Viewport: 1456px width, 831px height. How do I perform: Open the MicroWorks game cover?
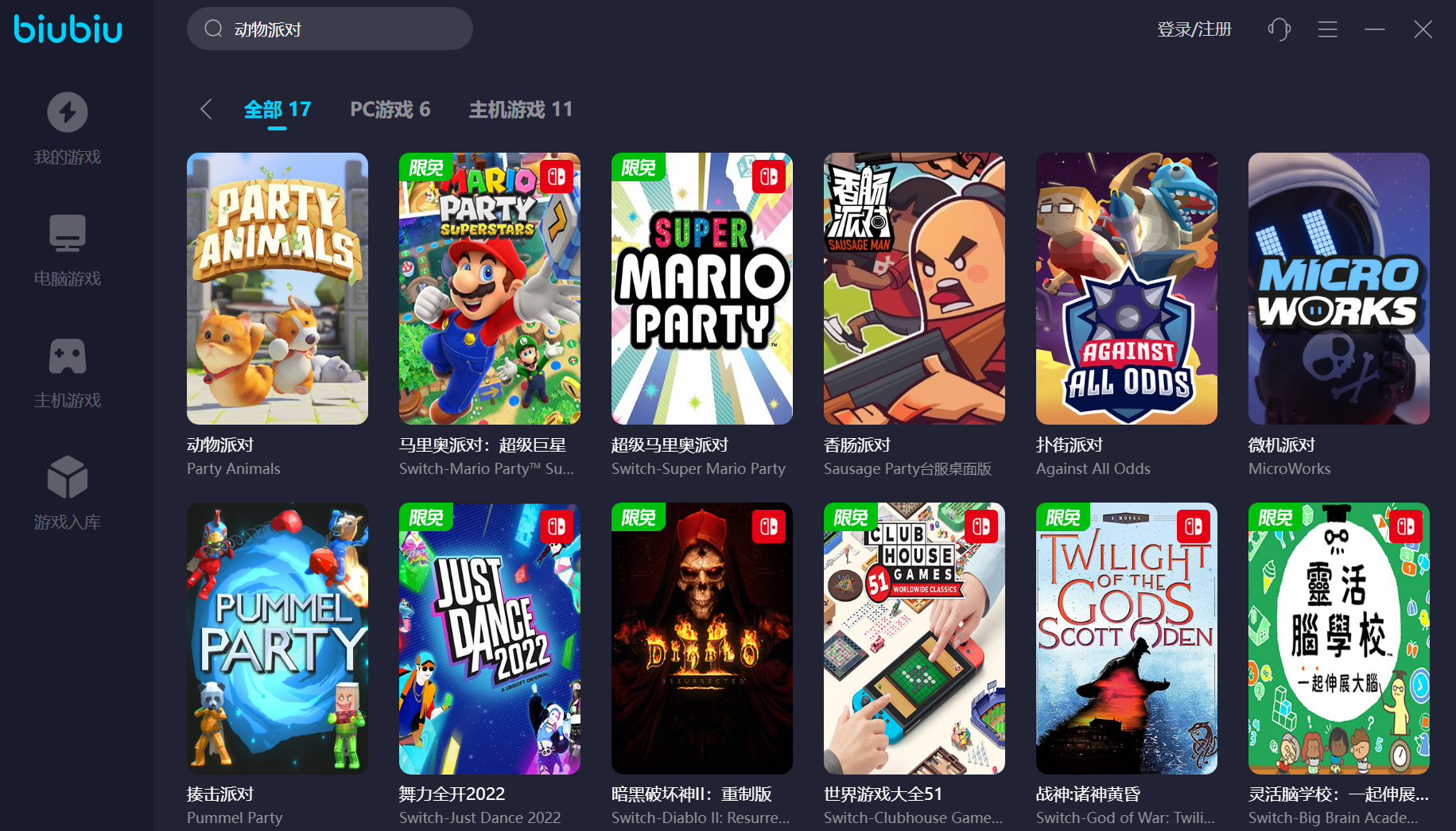[1339, 289]
